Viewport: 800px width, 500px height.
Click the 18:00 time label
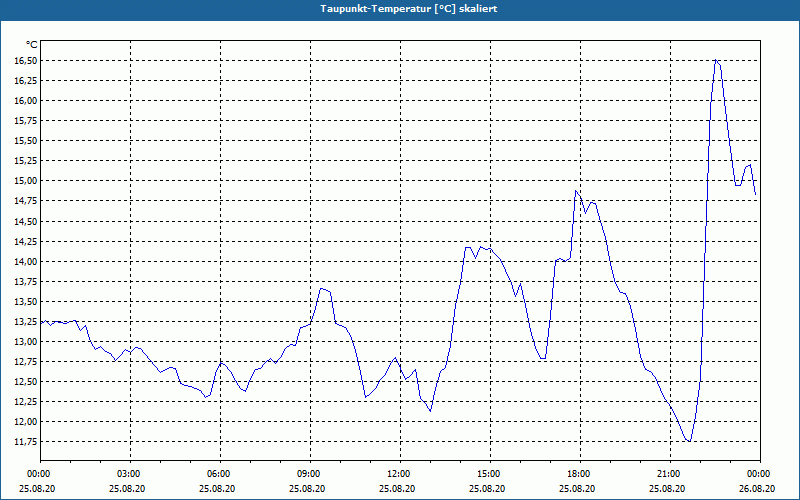coord(578,474)
